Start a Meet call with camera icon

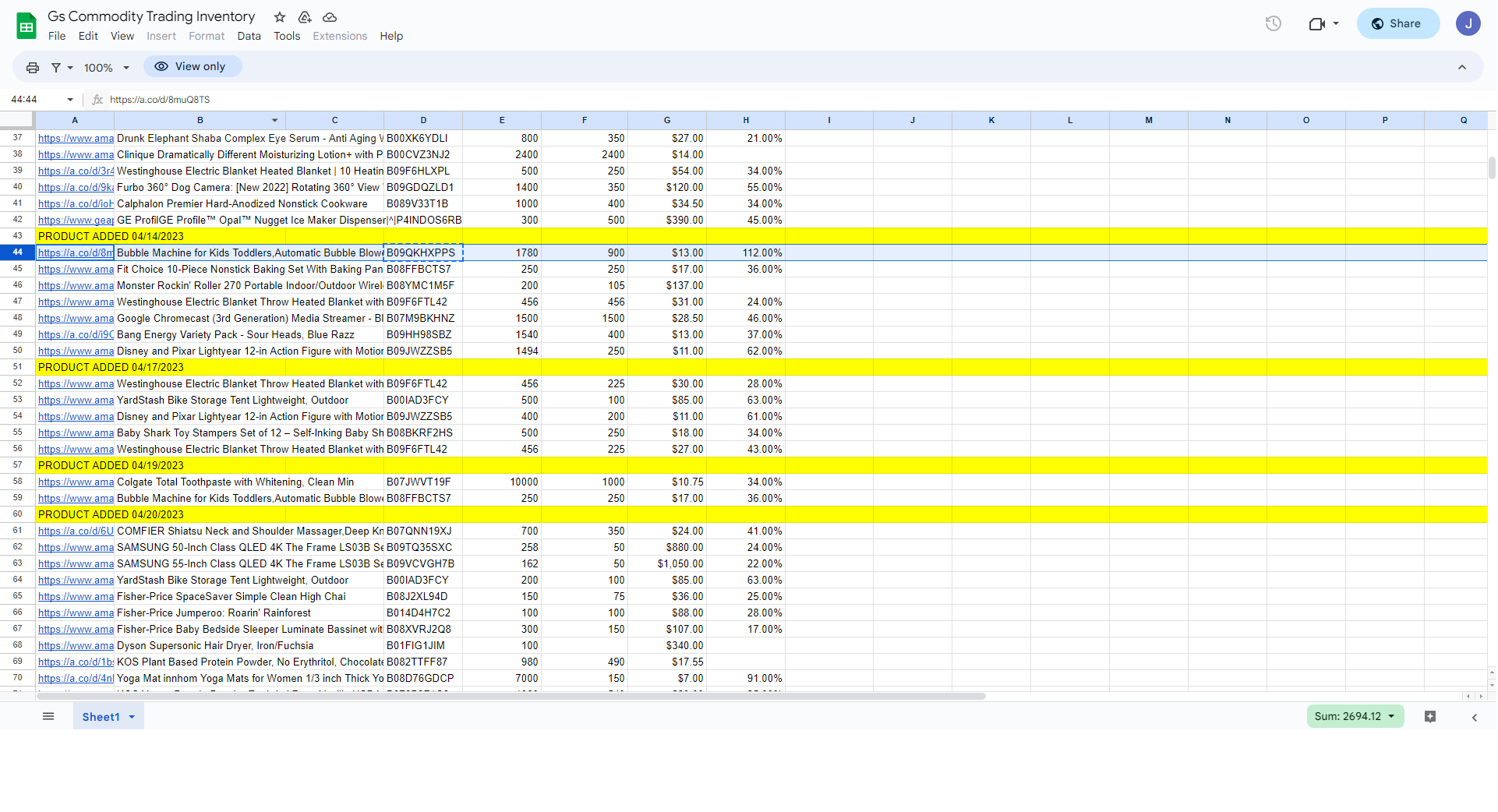coord(1316,23)
